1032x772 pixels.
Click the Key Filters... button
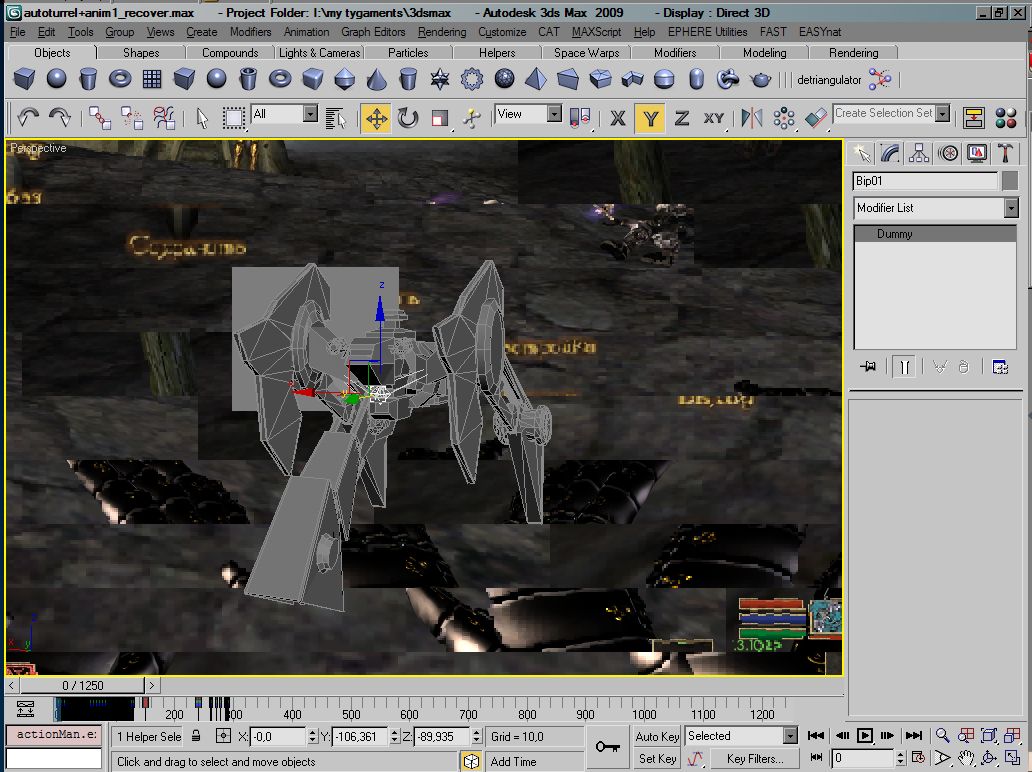[755, 759]
